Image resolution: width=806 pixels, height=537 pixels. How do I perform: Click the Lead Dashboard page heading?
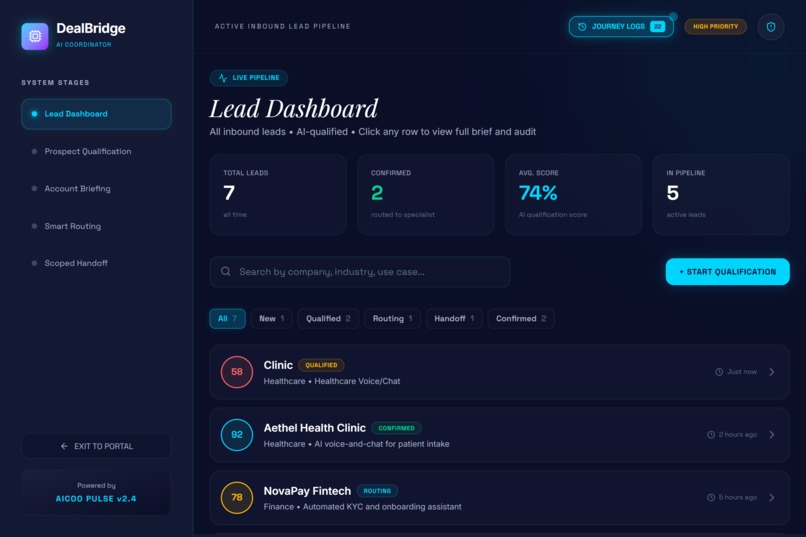point(294,109)
